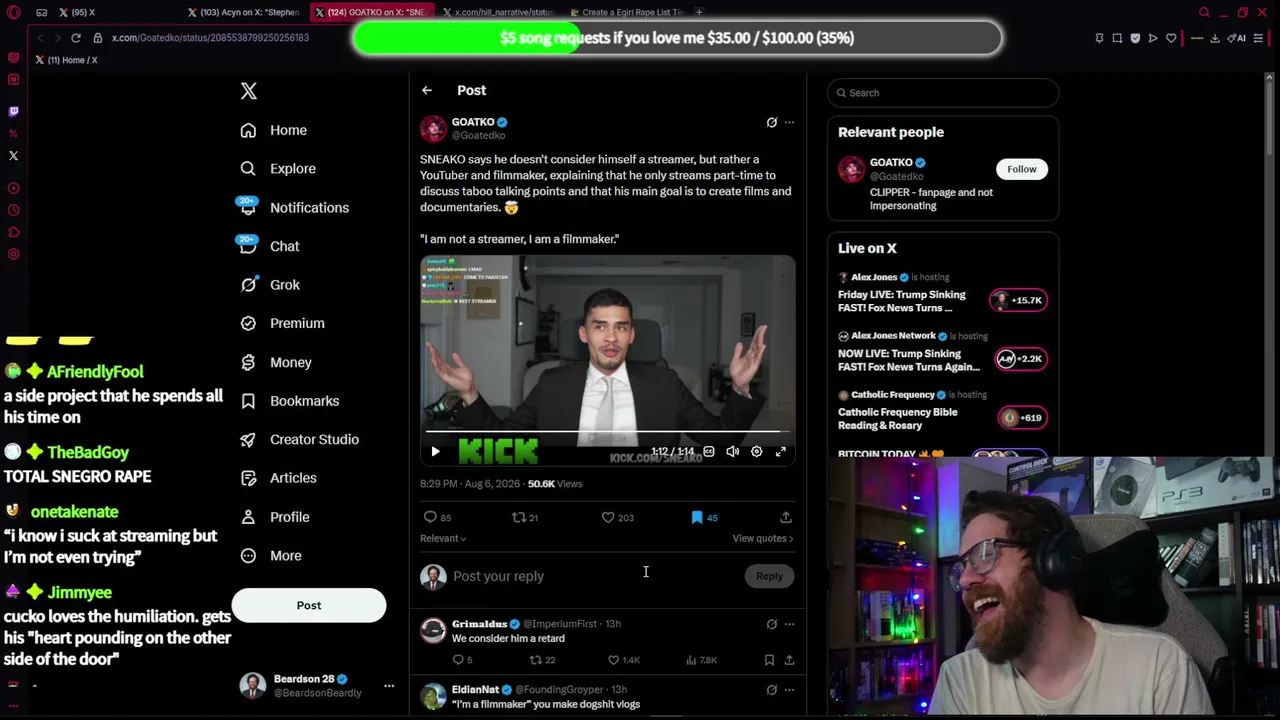Open the Articles section
1280x720 pixels.
click(x=279, y=478)
